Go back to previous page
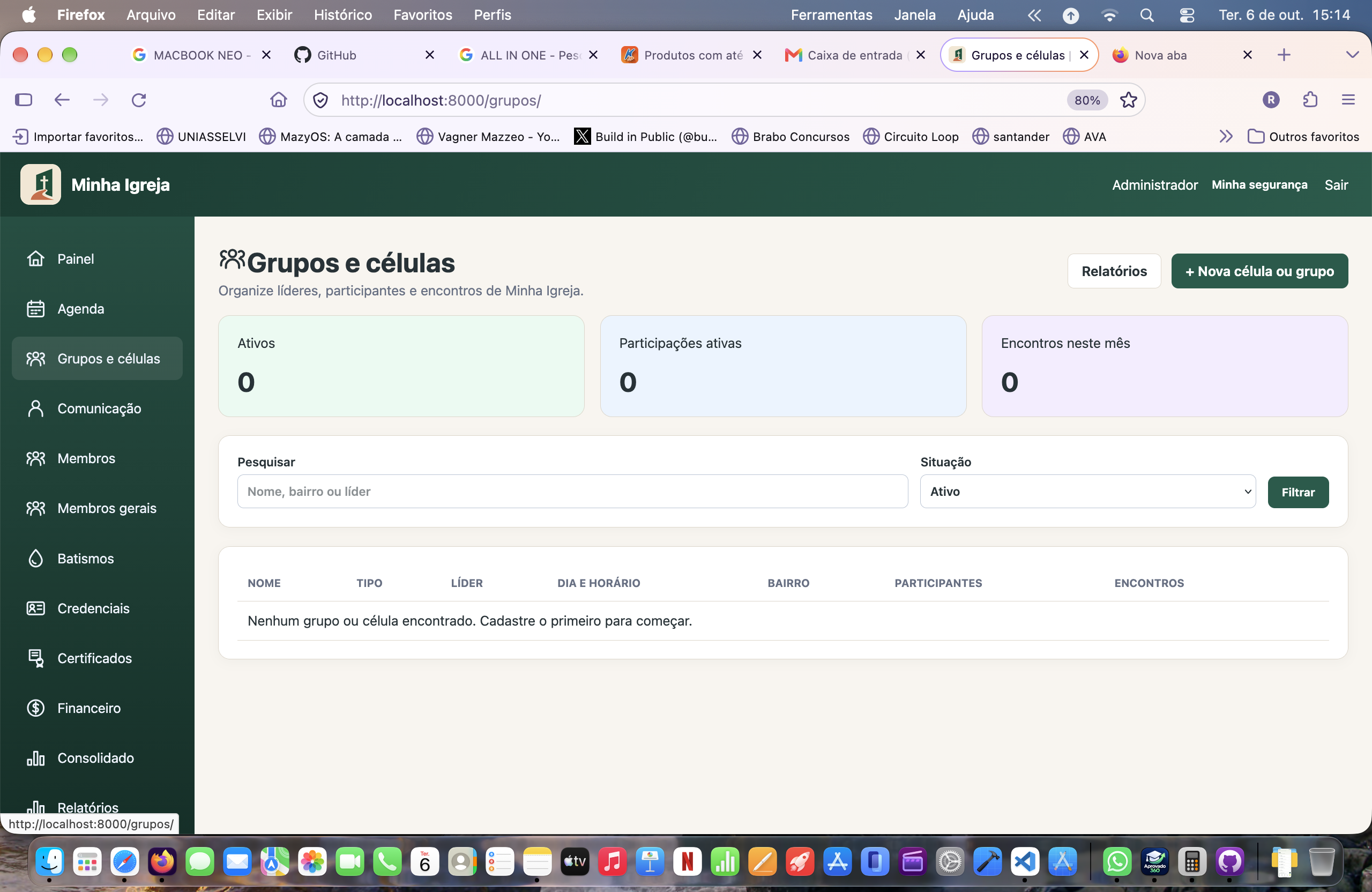This screenshot has height=892, width=1372. pos(62,100)
